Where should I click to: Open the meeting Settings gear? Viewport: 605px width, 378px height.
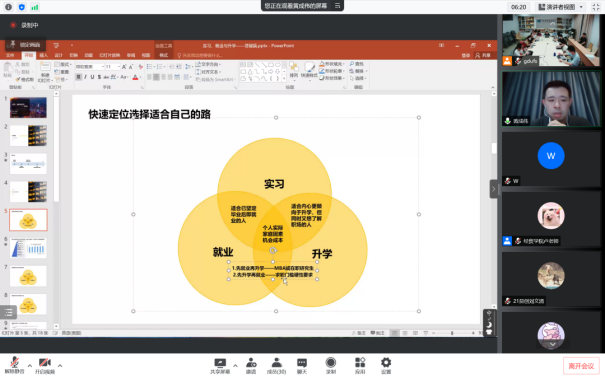(x=386, y=366)
